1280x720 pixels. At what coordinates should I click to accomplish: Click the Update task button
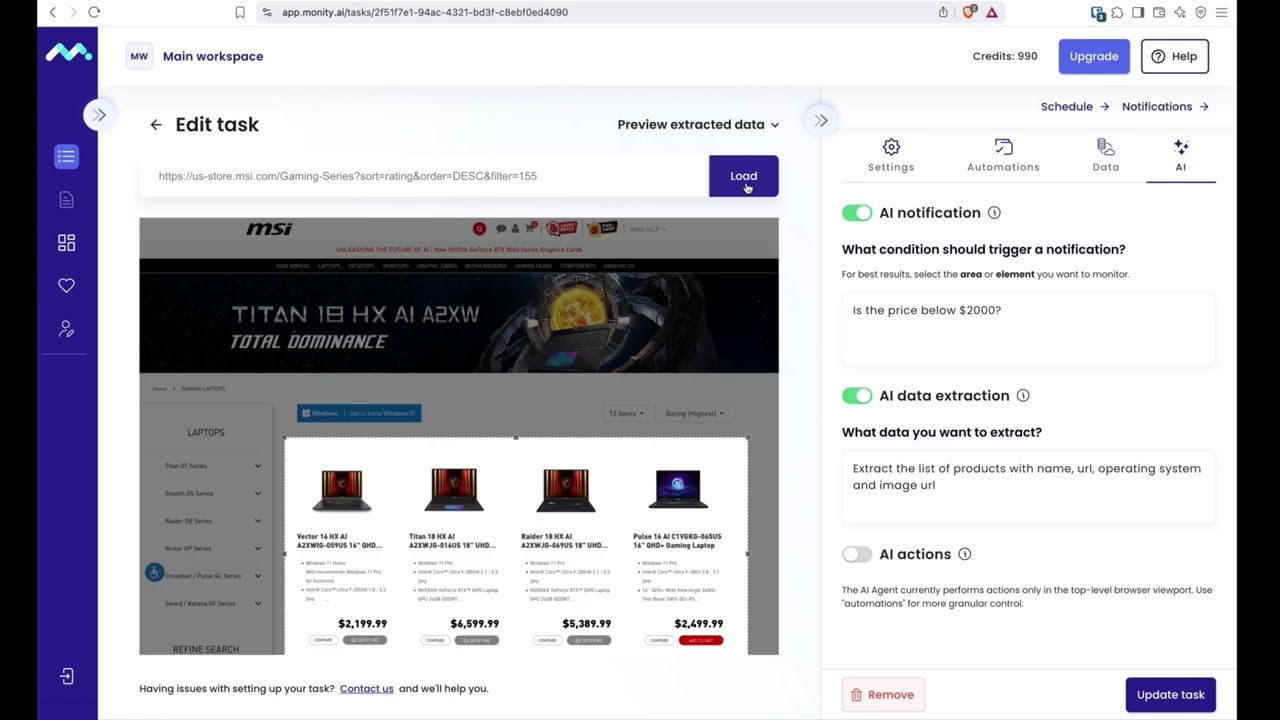point(1170,695)
